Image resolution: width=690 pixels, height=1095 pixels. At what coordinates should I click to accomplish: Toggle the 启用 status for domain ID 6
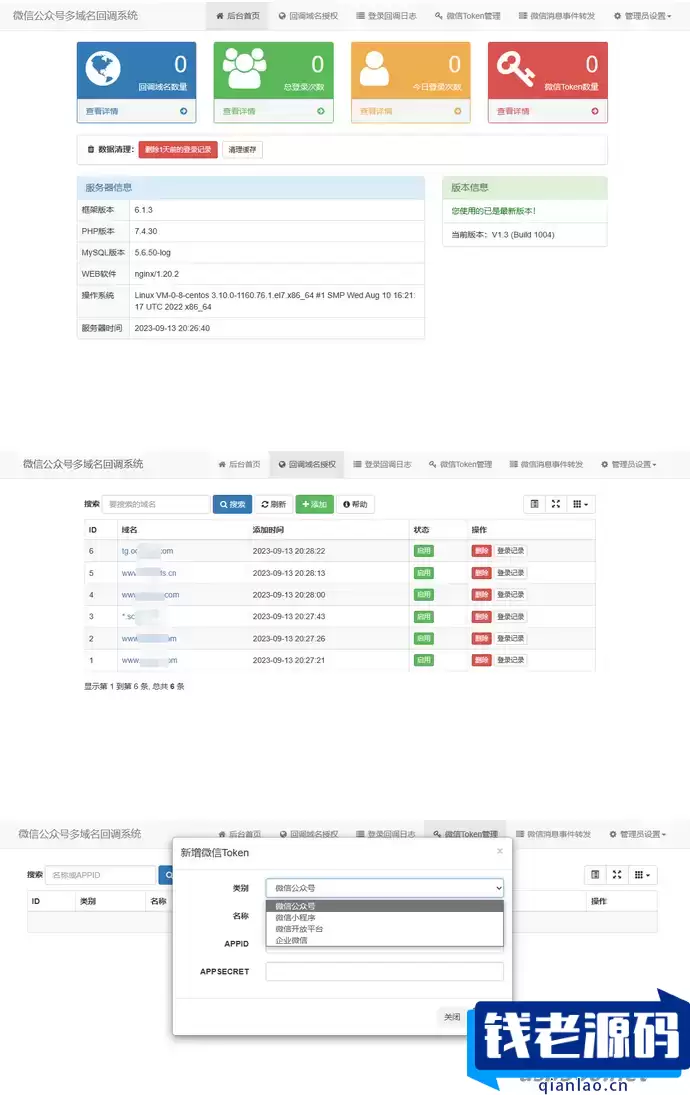(x=424, y=551)
